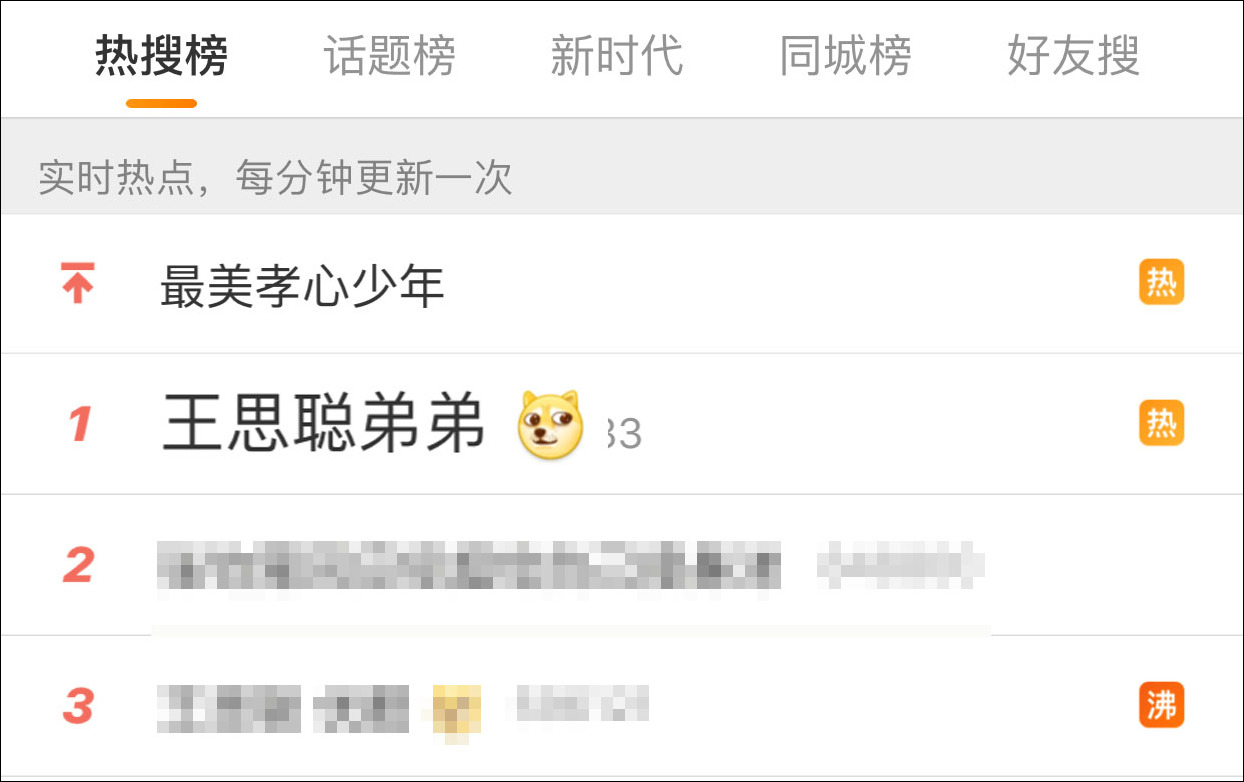This screenshot has width=1244, height=782.
Task: Switch to the 新时代 tab
Action: point(617,56)
